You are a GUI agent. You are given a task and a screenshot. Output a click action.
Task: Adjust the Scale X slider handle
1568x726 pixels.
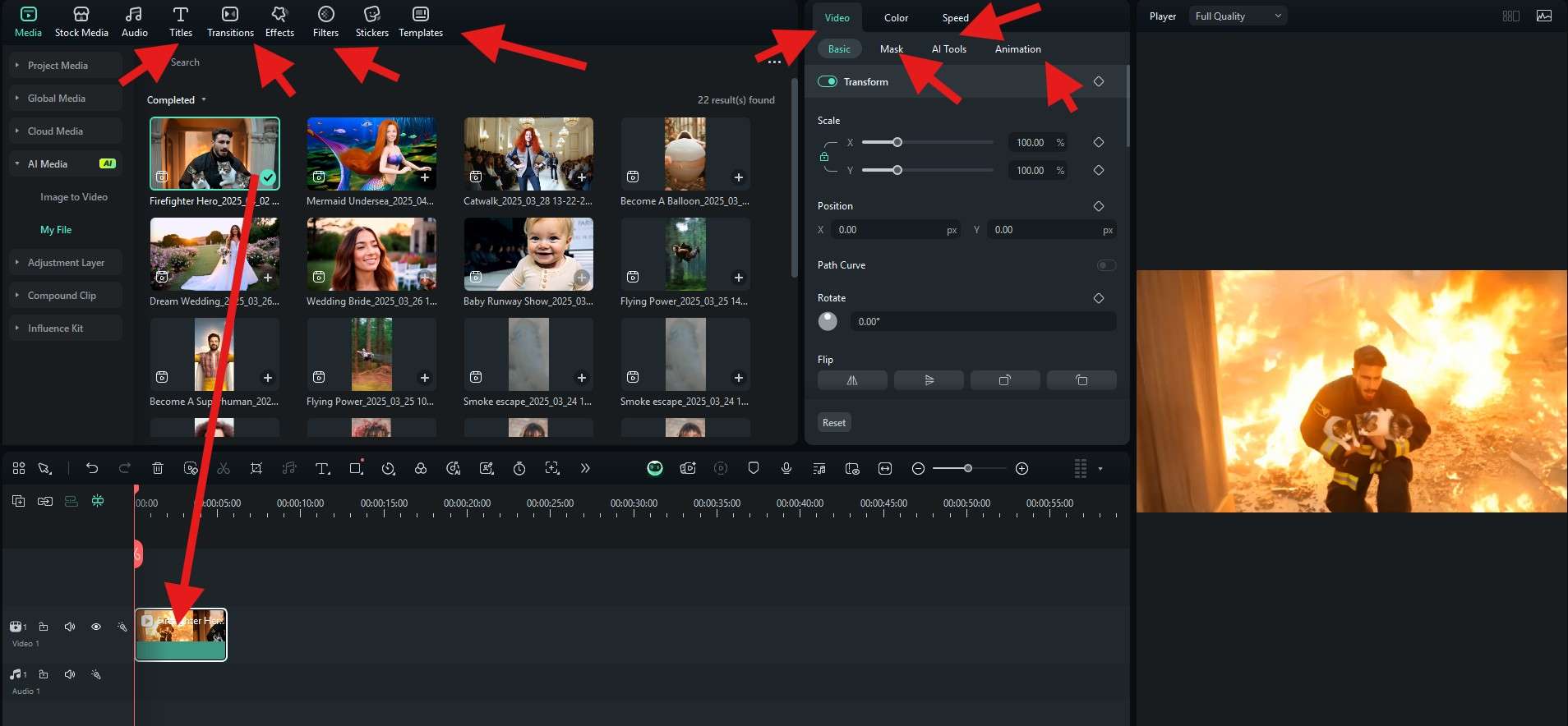point(897,142)
